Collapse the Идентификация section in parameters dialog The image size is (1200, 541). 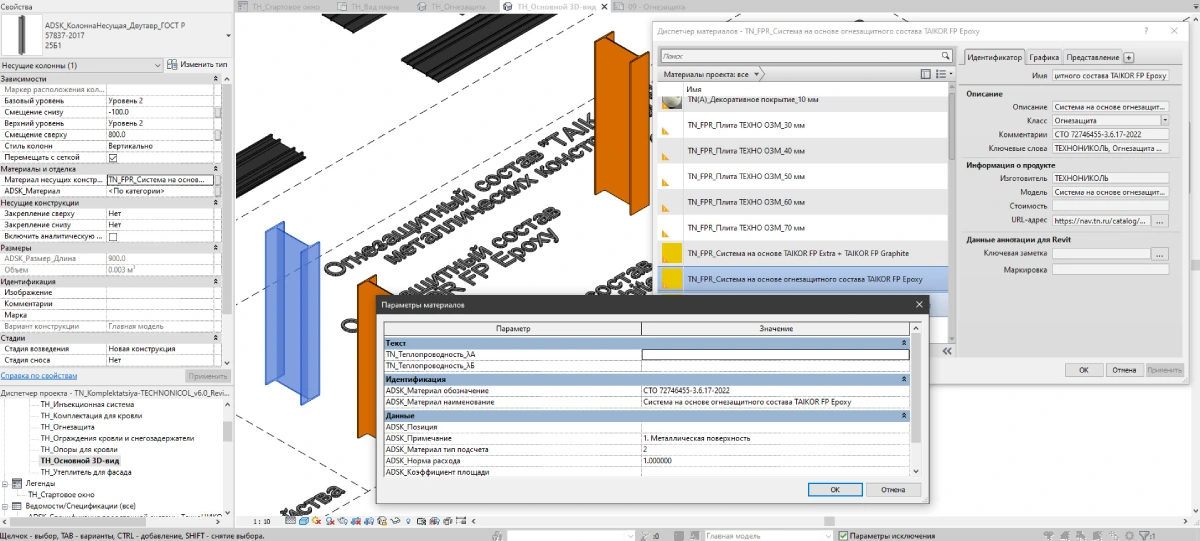coord(904,380)
